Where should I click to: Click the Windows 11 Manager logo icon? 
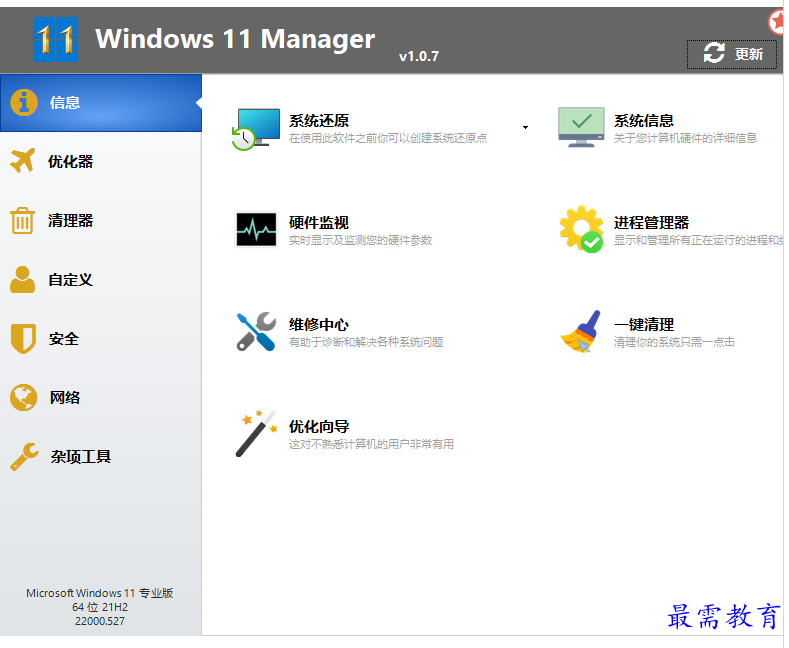[55, 39]
